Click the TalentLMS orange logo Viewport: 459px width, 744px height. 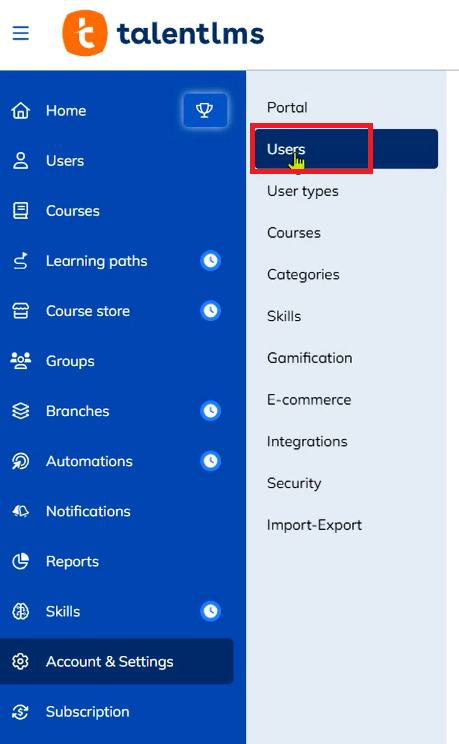[x=85, y=33]
